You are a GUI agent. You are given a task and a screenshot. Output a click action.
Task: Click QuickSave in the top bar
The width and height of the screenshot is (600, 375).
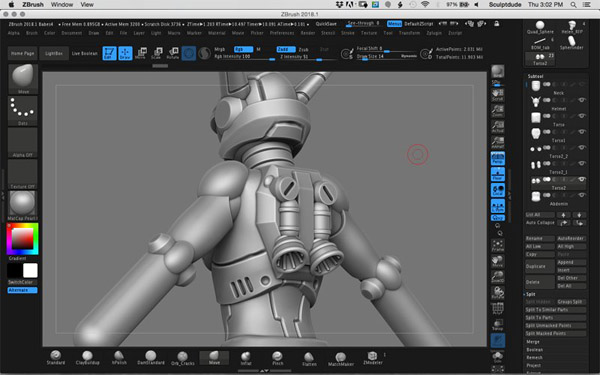326,24
